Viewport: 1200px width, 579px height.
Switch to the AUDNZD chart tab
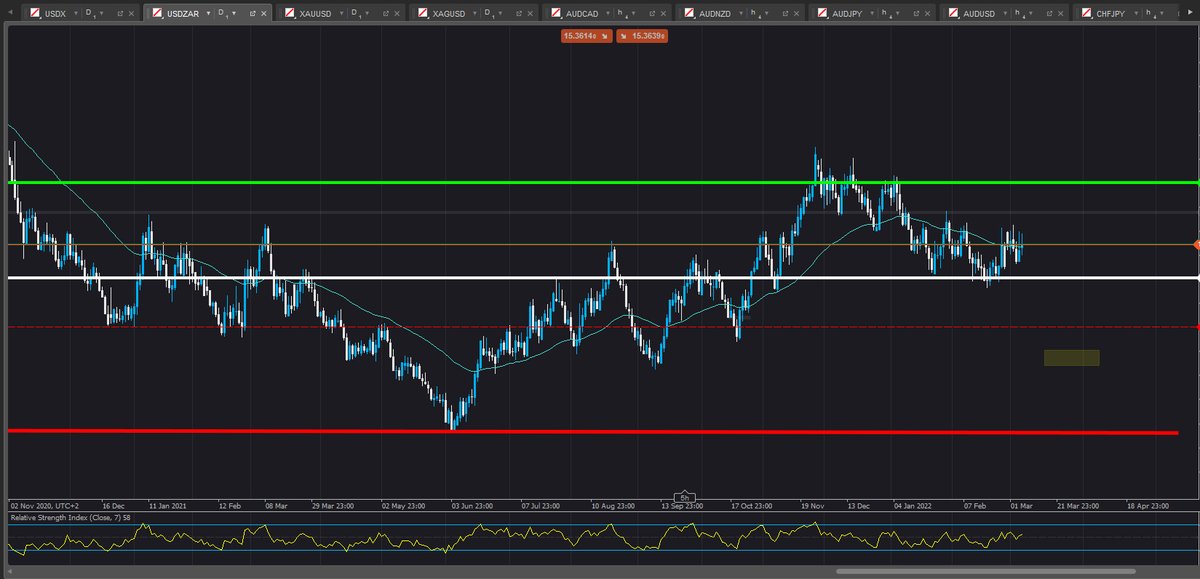point(715,13)
